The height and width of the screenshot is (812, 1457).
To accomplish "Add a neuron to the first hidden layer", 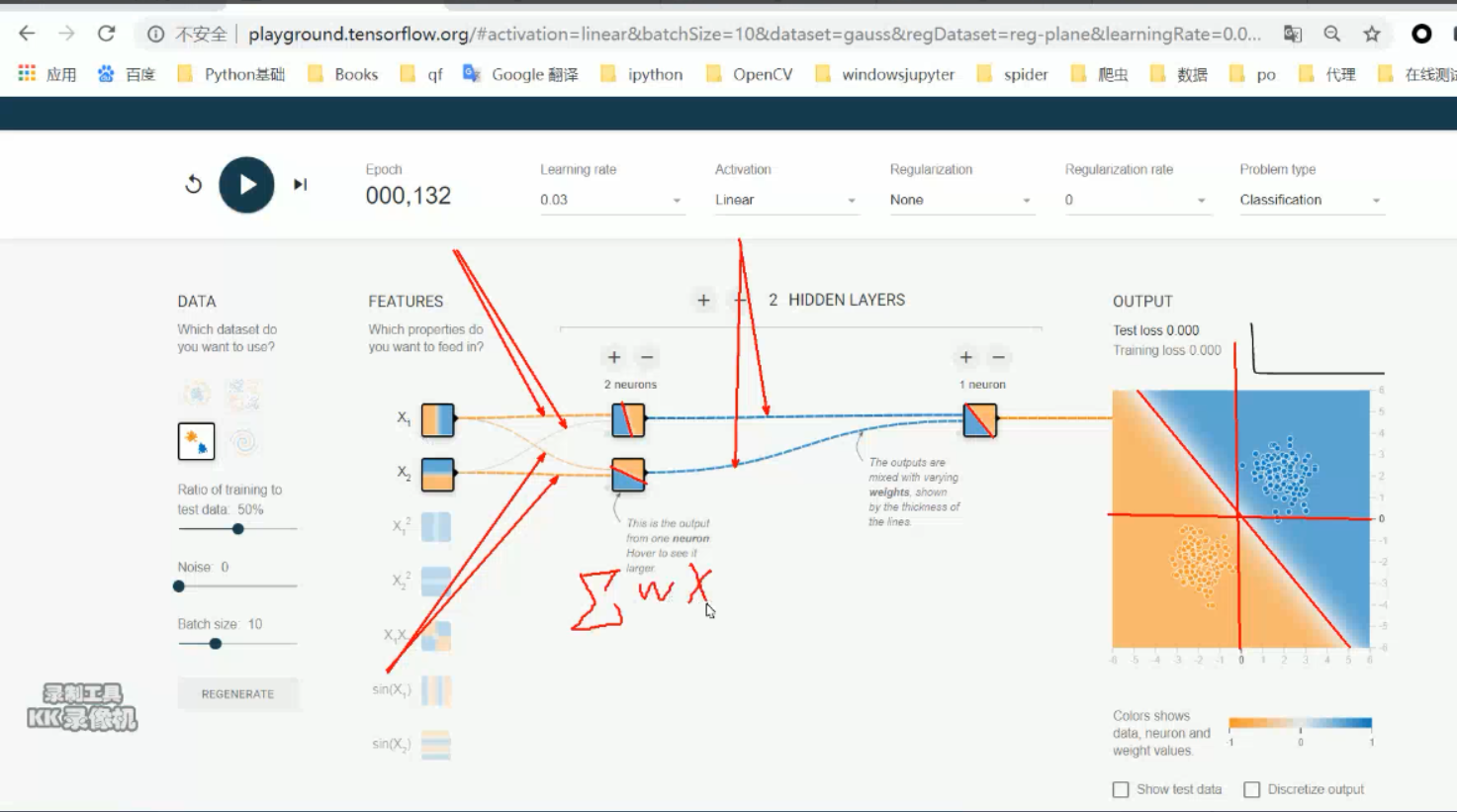I will click(614, 357).
